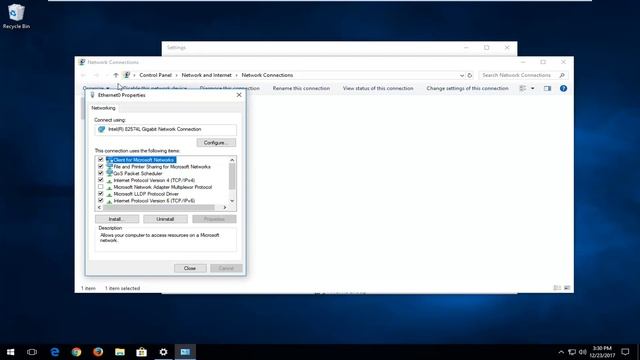Open File Explorer from the taskbar
Screen dimensions: 640x360
click(x=120, y=352)
